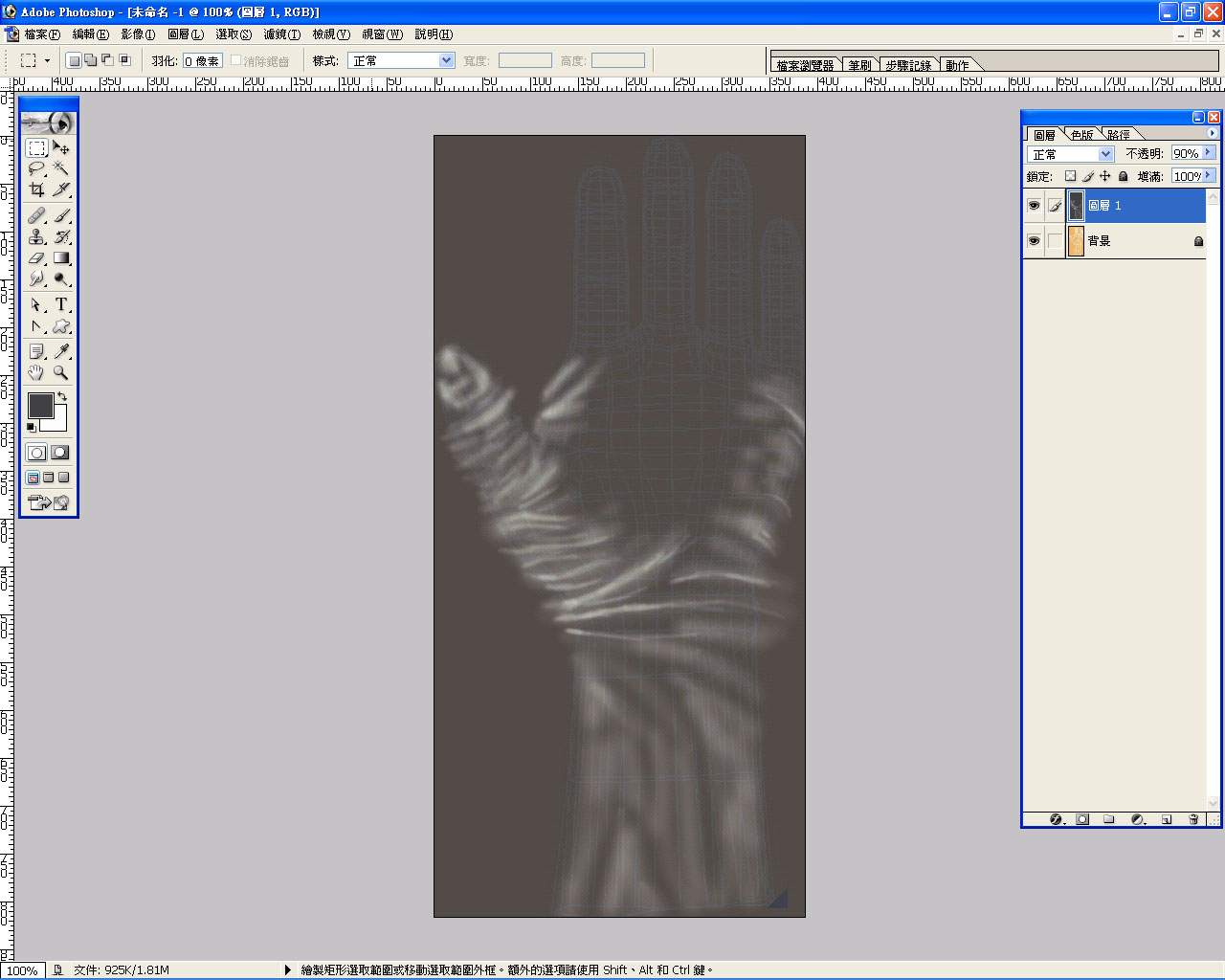Create a new layer via panel icon
Image resolution: width=1225 pixels, height=980 pixels.
1167,819
